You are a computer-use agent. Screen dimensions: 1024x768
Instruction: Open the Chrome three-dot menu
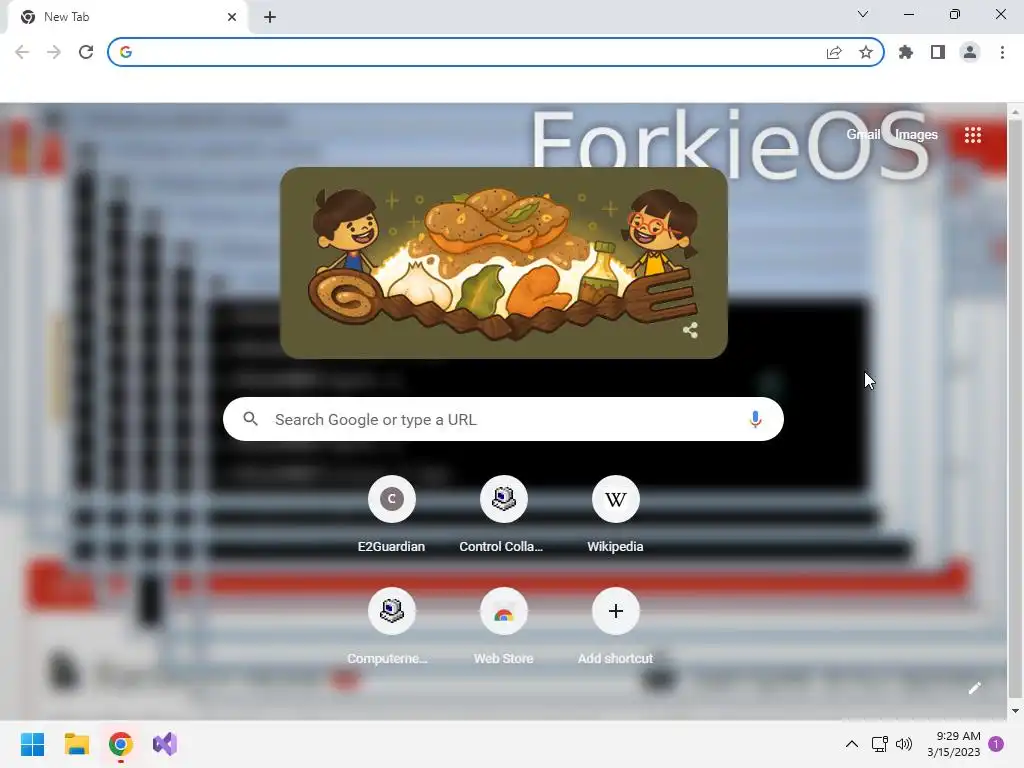[1002, 52]
